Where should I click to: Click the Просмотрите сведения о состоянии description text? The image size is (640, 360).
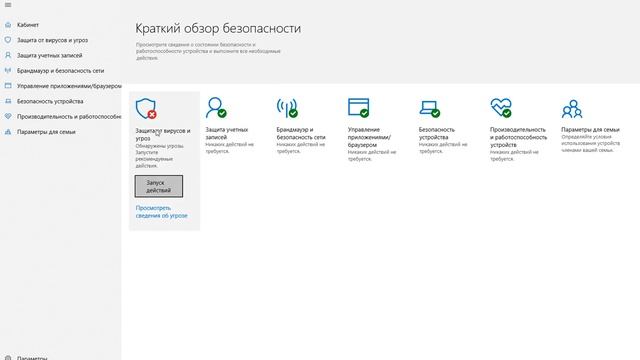[x=208, y=51]
